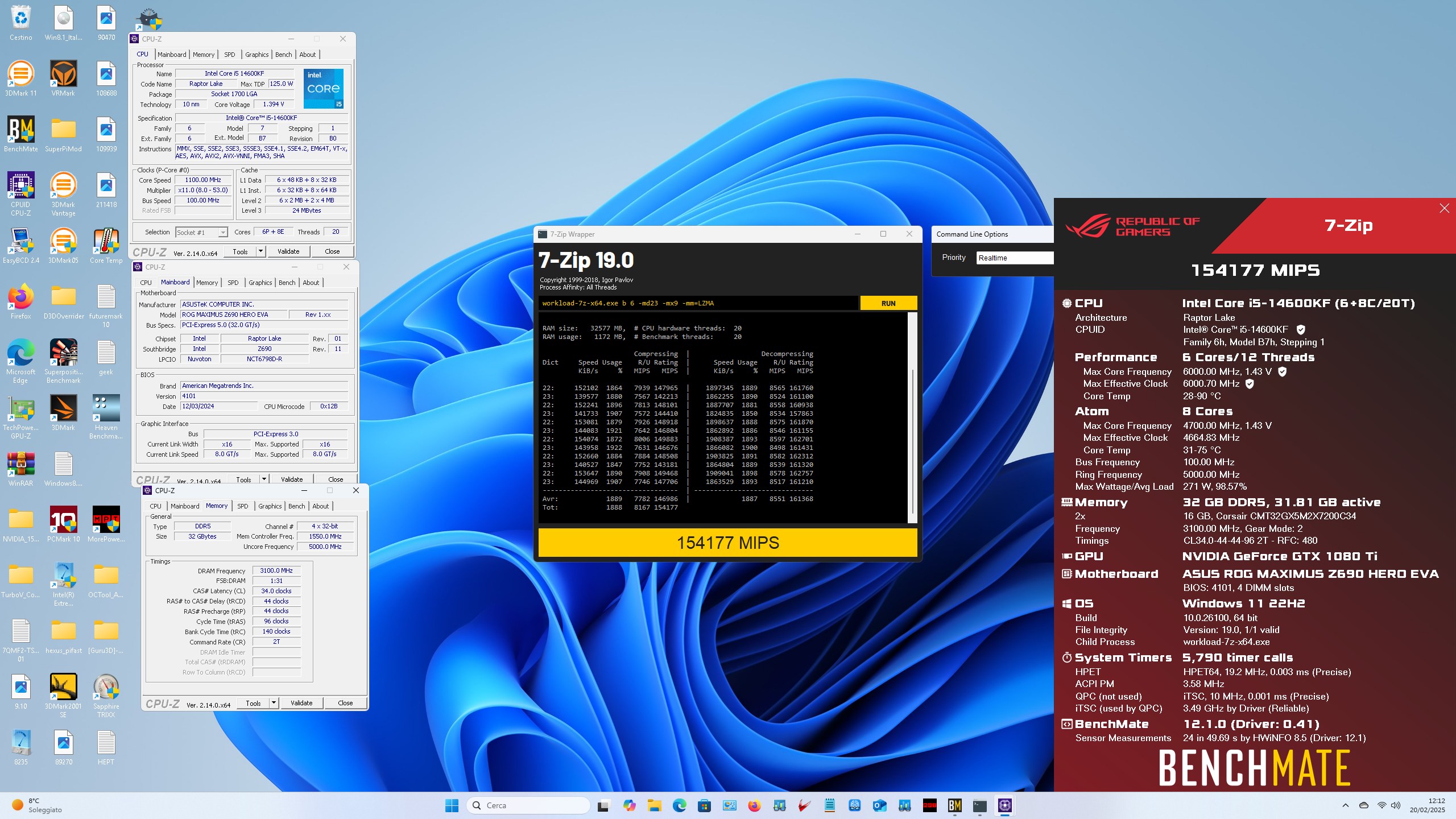Open the PCMark 10 shortcut
1456x819 pixels.
point(63,524)
